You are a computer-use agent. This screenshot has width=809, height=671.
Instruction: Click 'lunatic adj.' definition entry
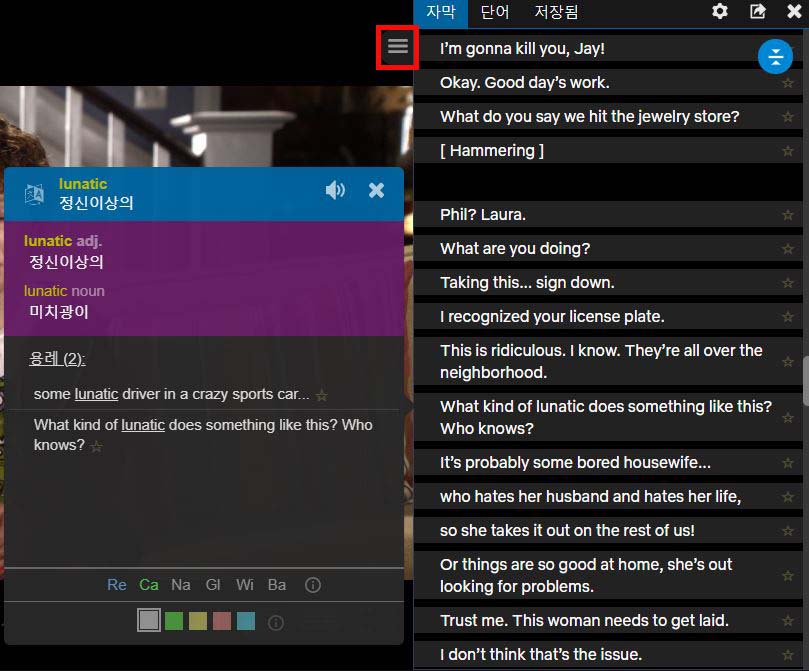pyautogui.click(x=63, y=252)
